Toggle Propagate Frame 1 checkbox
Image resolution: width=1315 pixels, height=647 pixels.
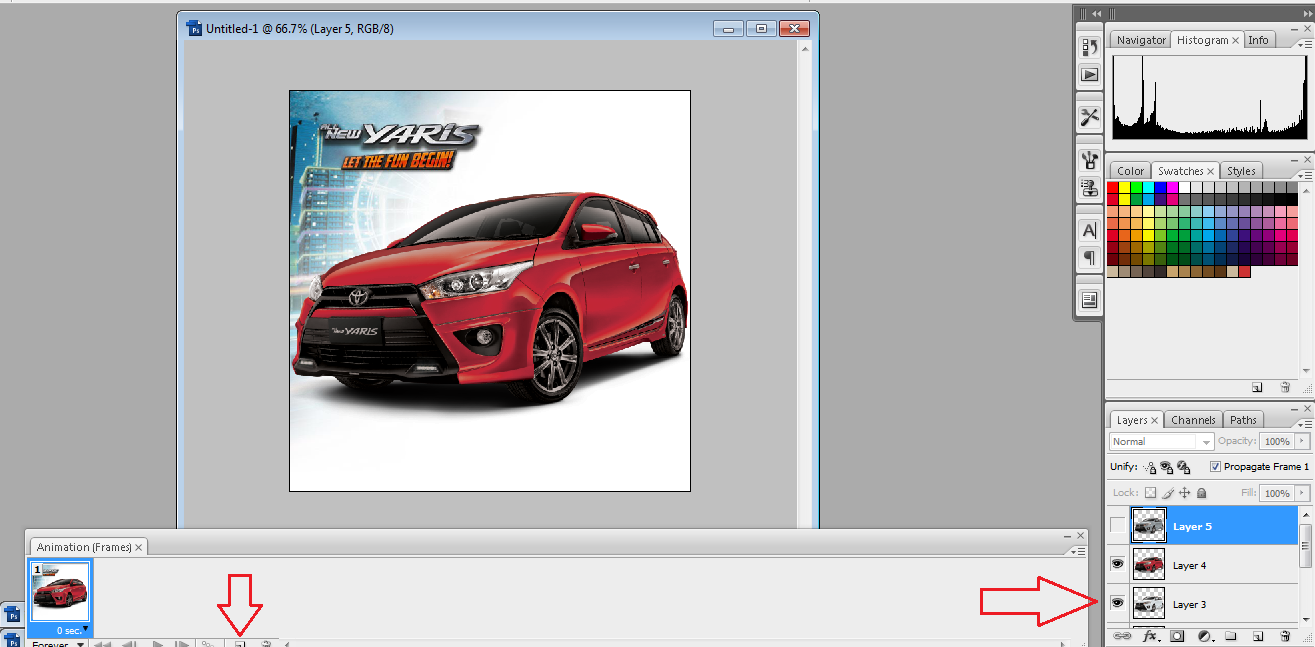pos(1215,467)
